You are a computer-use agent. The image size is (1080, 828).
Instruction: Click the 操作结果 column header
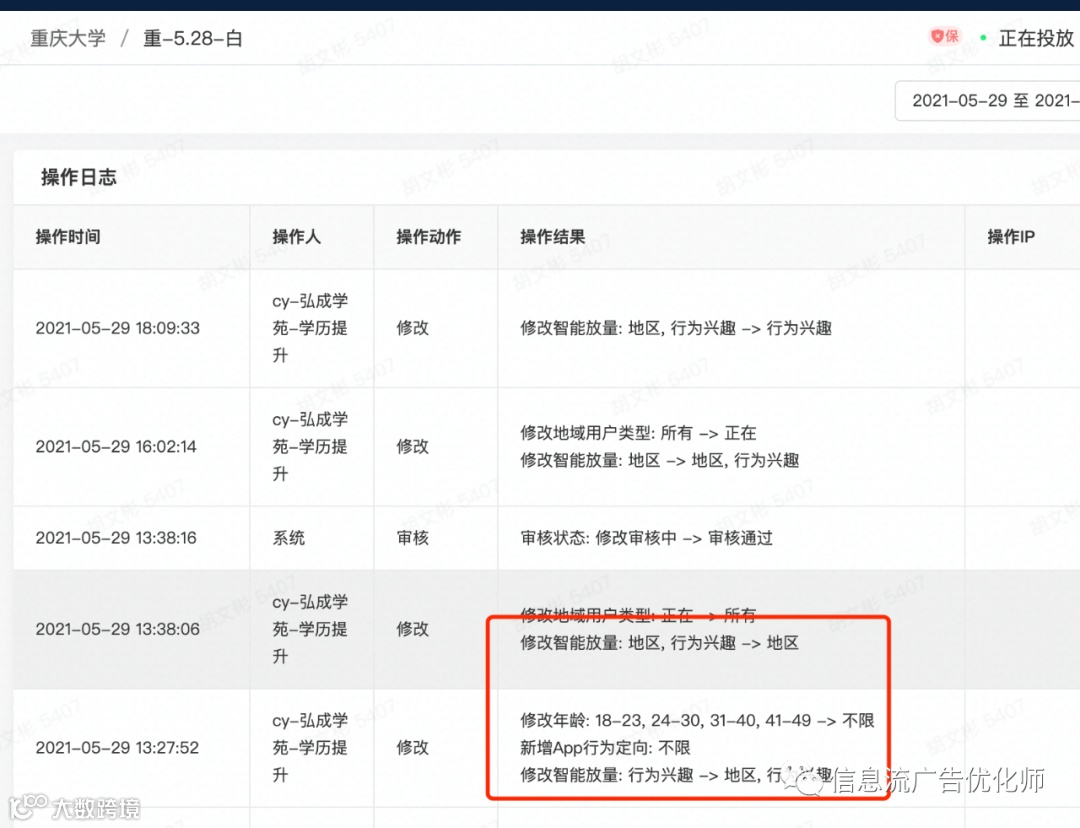pyautogui.click(x=552, y=237)
